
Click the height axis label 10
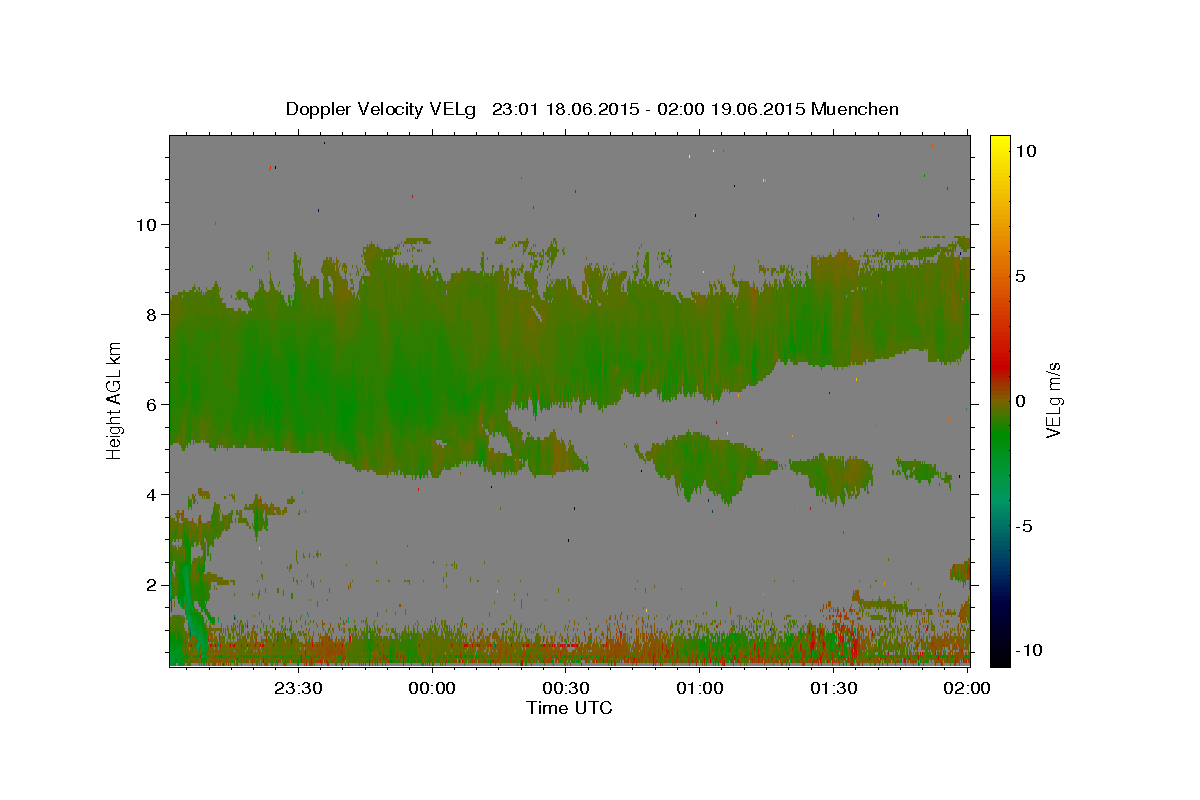click(146, 224)
